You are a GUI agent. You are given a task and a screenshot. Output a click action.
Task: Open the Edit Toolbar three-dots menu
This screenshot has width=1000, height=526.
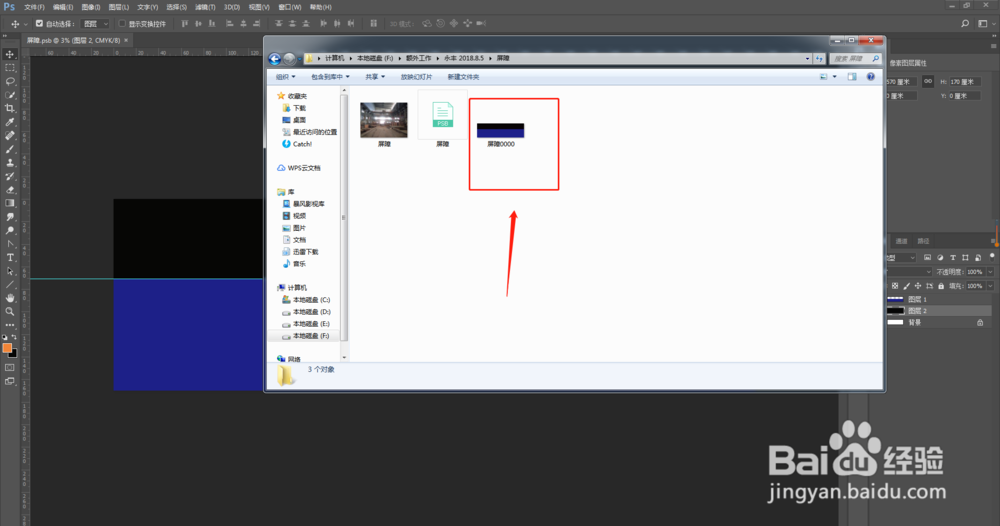[10, 325]
